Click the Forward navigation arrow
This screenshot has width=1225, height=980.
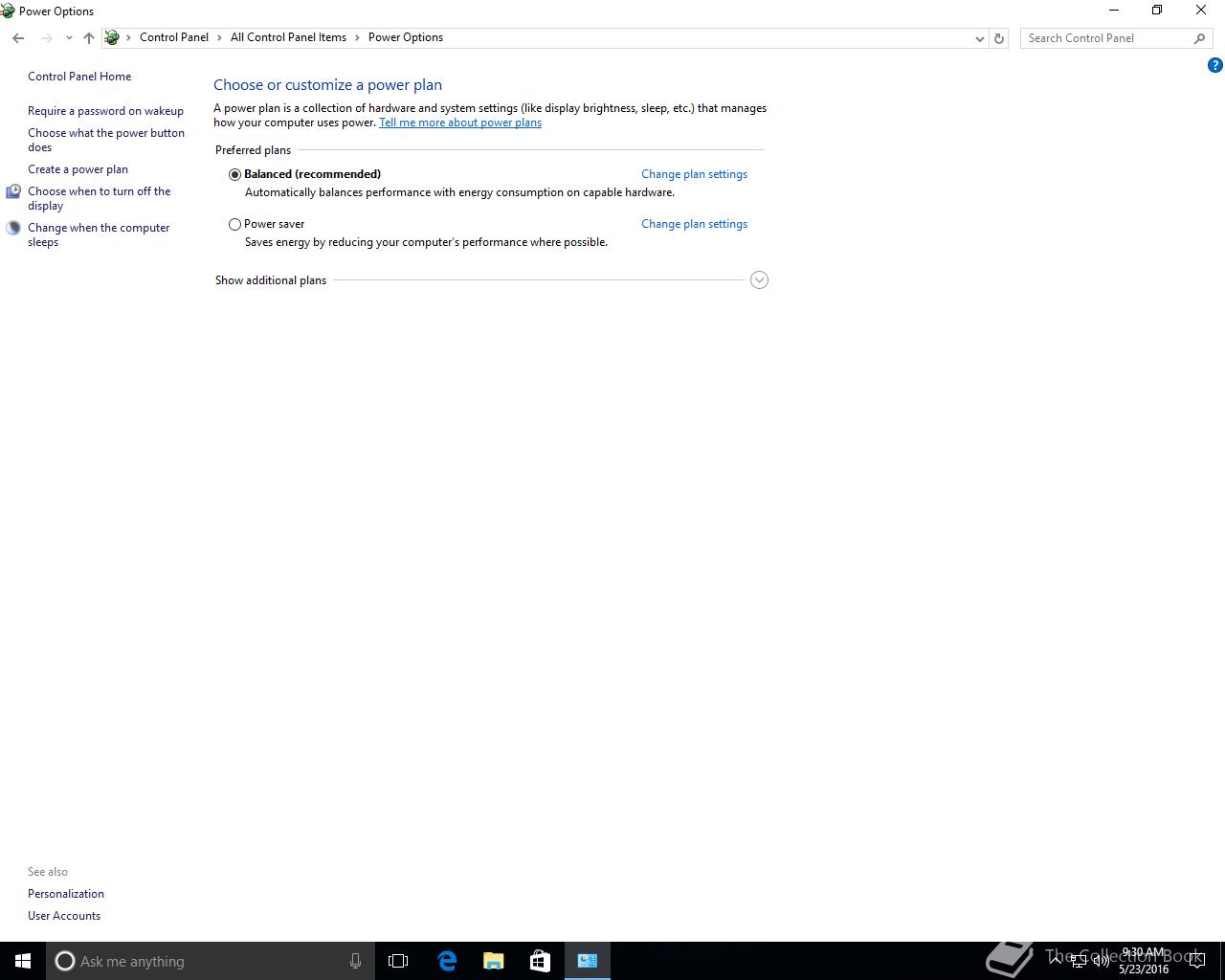pyautogui.click(x=46, y=38)
